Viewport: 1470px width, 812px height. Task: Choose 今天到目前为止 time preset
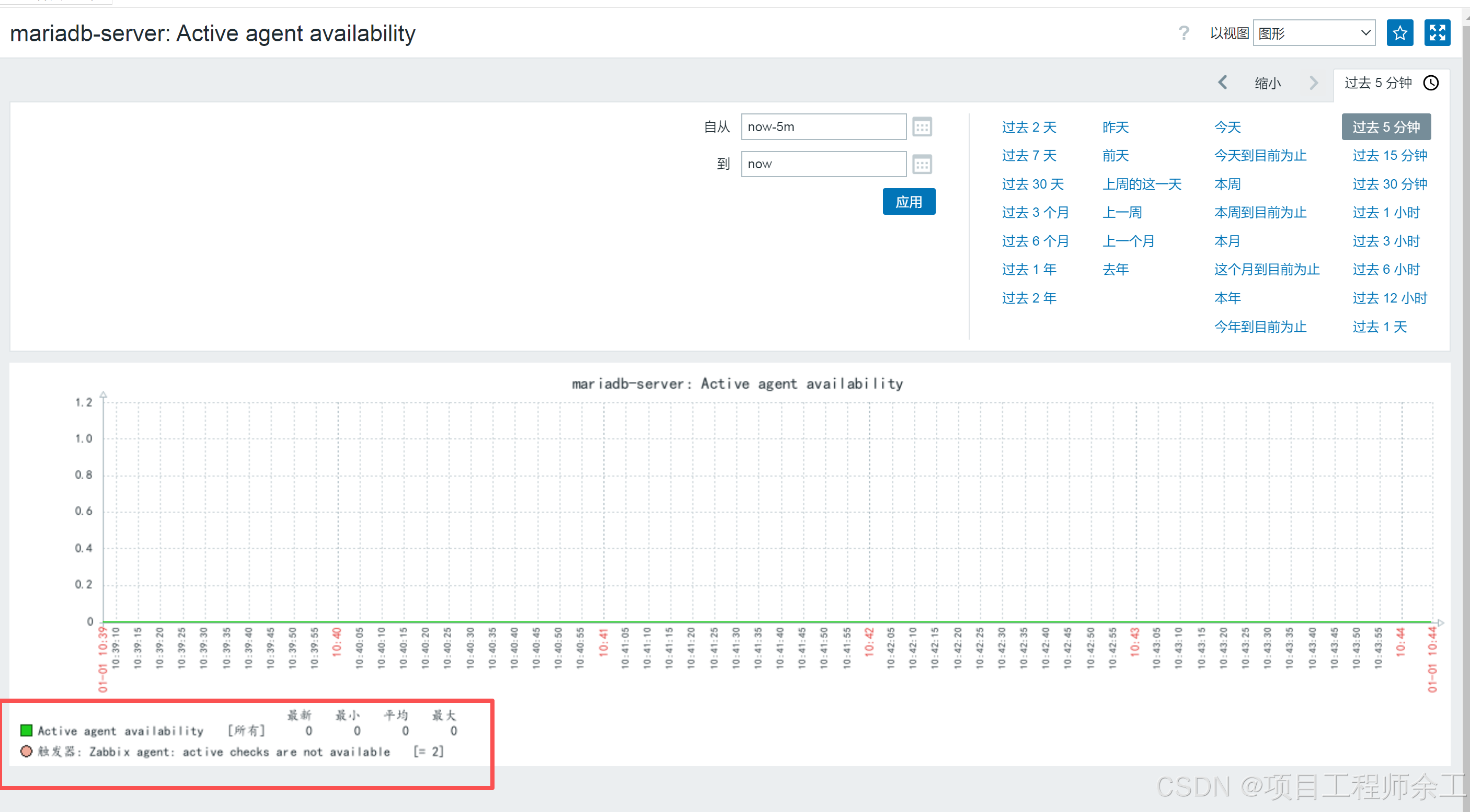coord(1260,155)
